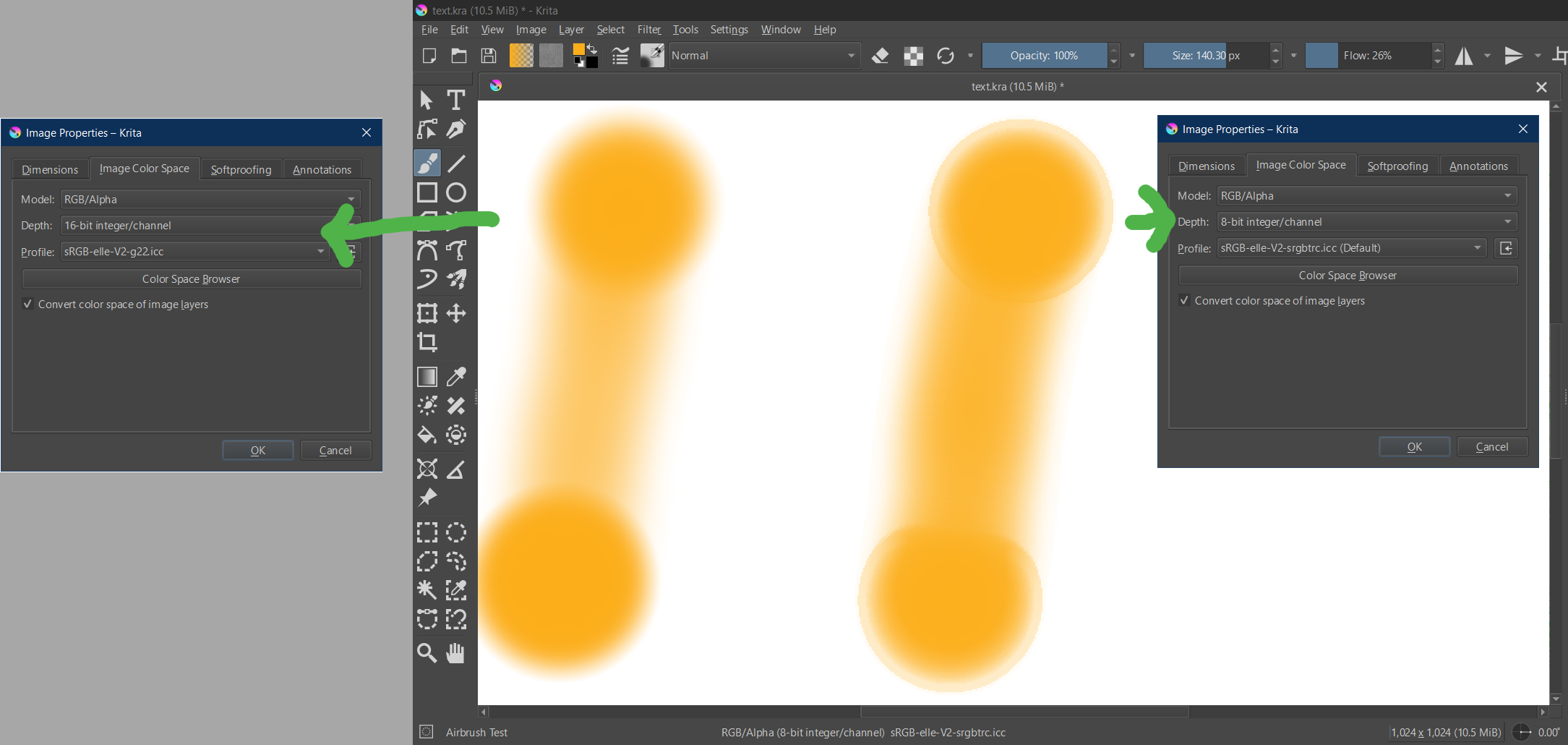The image size is (1568, 745).
Task: Increase brush size with stepper up arrow
Action: 1276,50
